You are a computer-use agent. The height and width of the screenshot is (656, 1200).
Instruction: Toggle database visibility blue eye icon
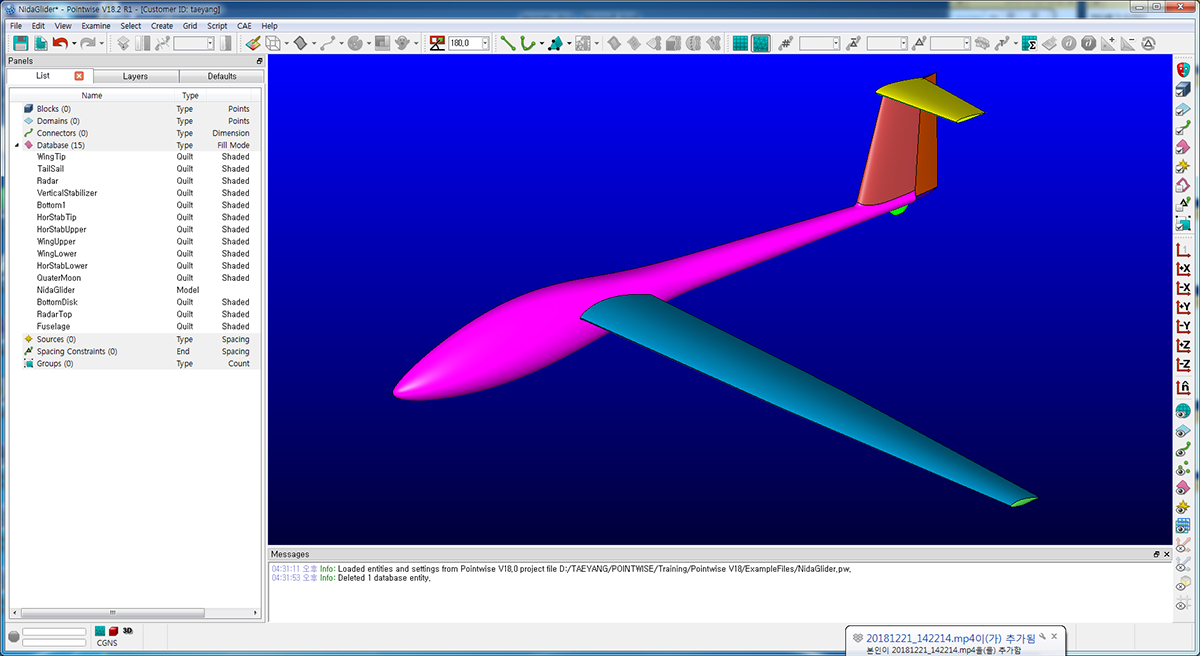click(x=1182, y=430)
